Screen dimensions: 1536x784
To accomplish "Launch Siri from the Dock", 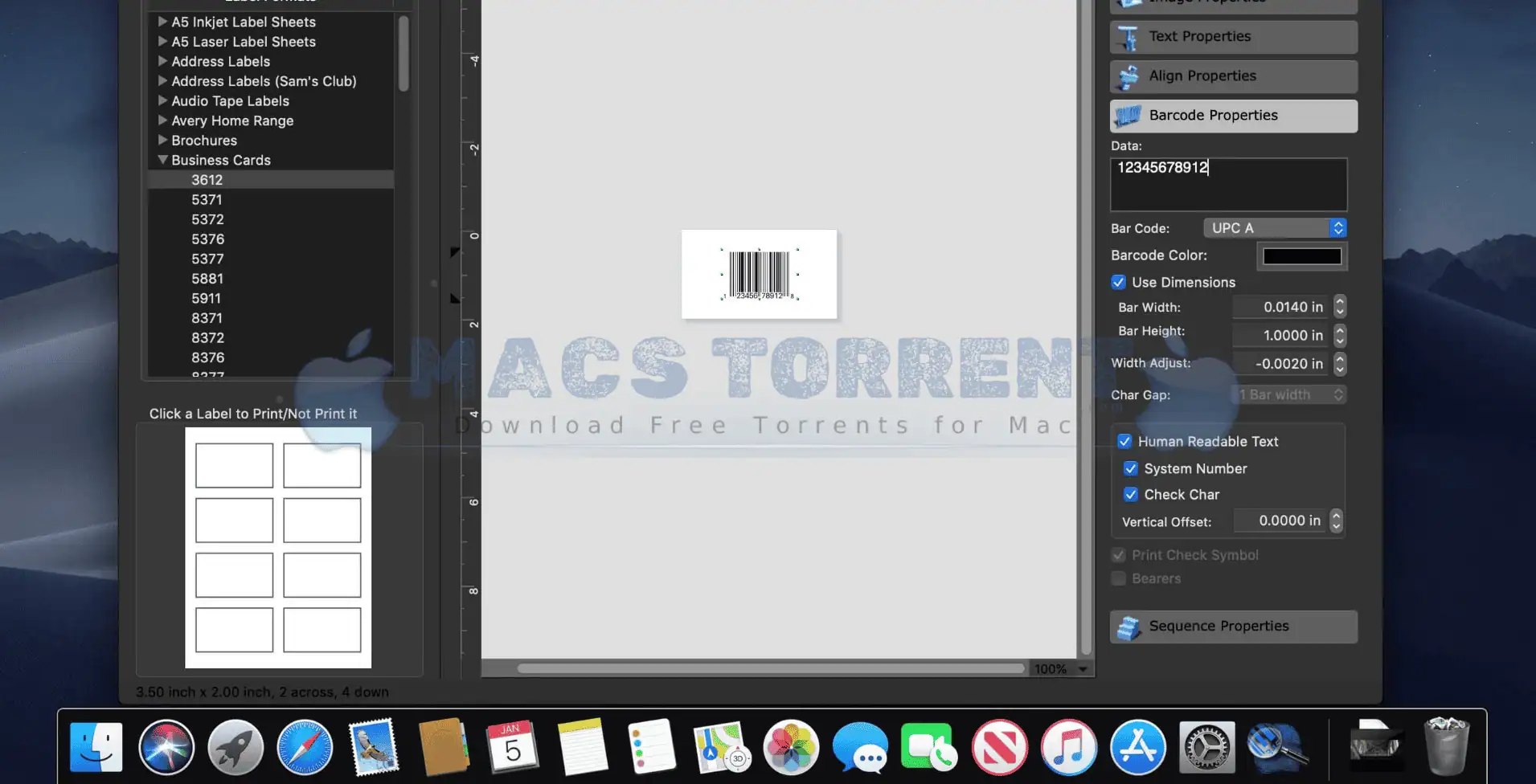I will pyautogui.click(x=166, y=747).
